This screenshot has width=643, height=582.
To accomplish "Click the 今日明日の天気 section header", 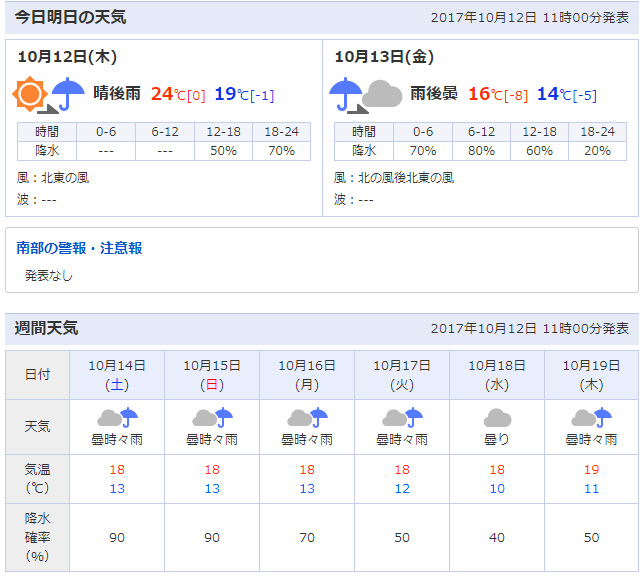I will tap(70, 17).
